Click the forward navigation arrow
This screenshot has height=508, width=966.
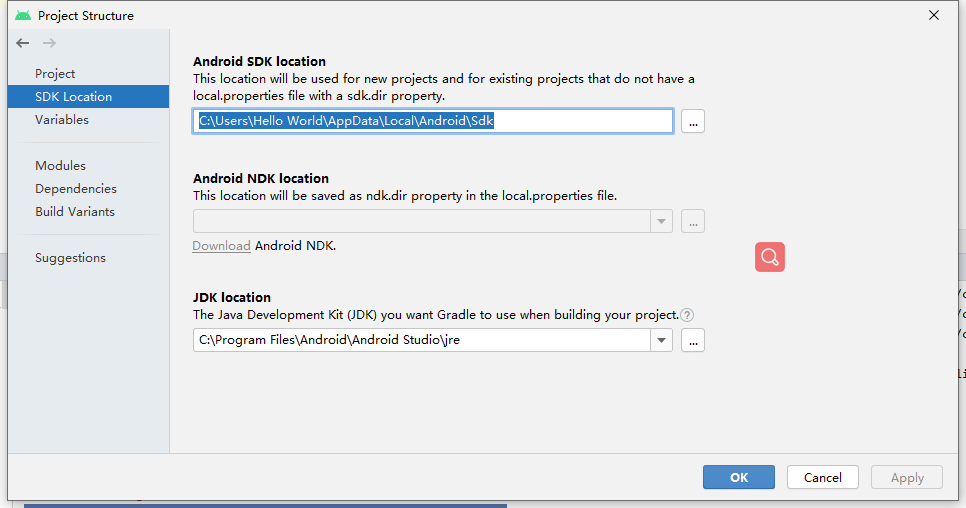pyautogui.click(x=49, y=42)
